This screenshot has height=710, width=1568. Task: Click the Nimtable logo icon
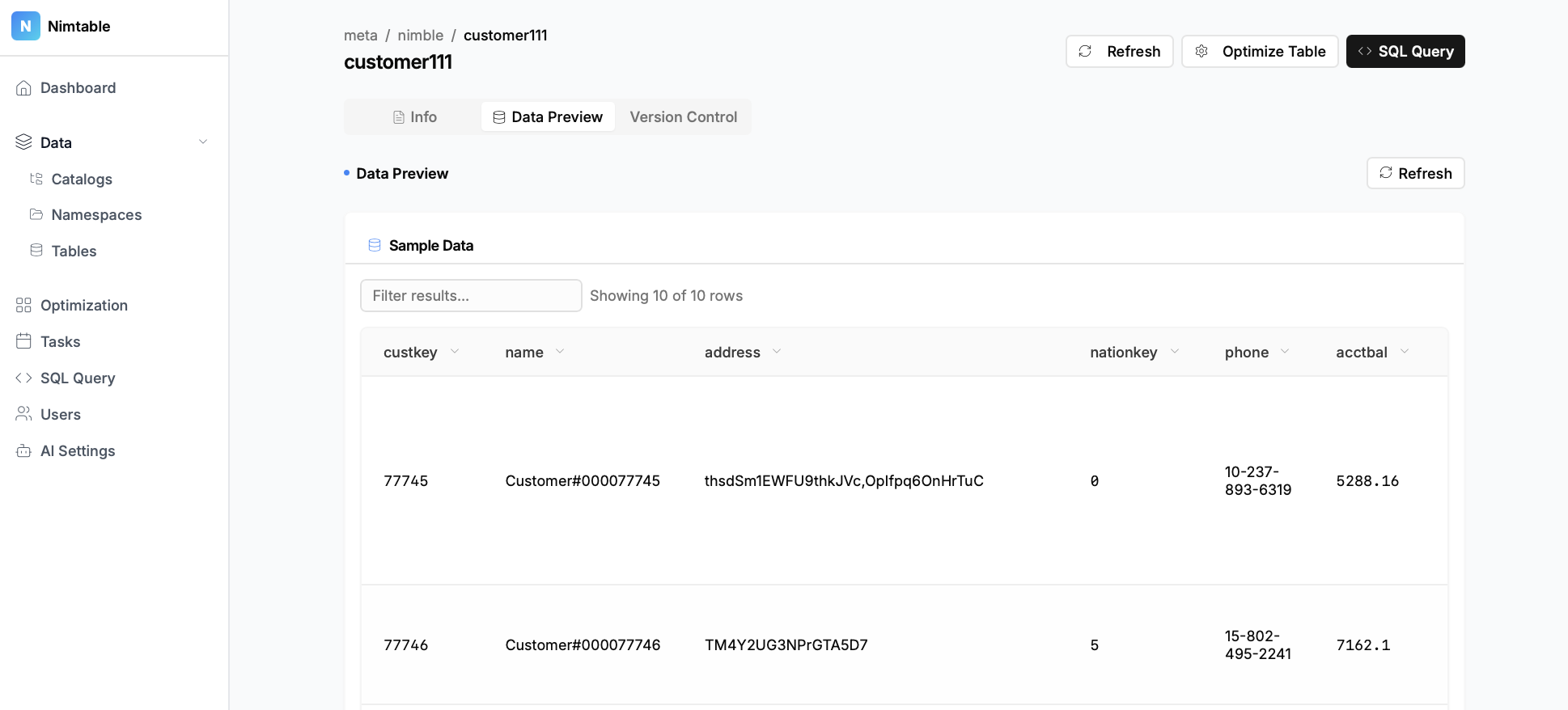point(25,26)
